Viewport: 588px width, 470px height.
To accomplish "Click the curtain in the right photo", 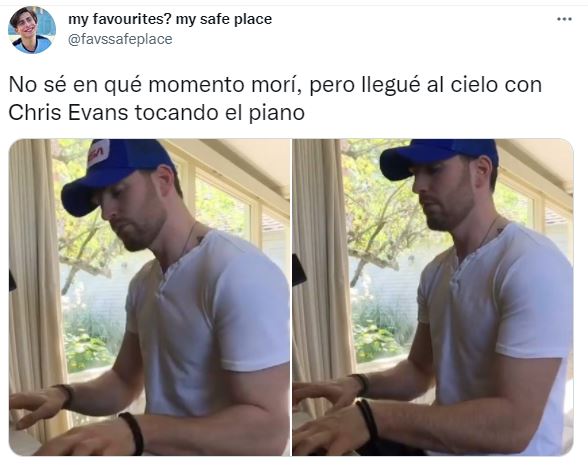I will click(x=322, y=270).
